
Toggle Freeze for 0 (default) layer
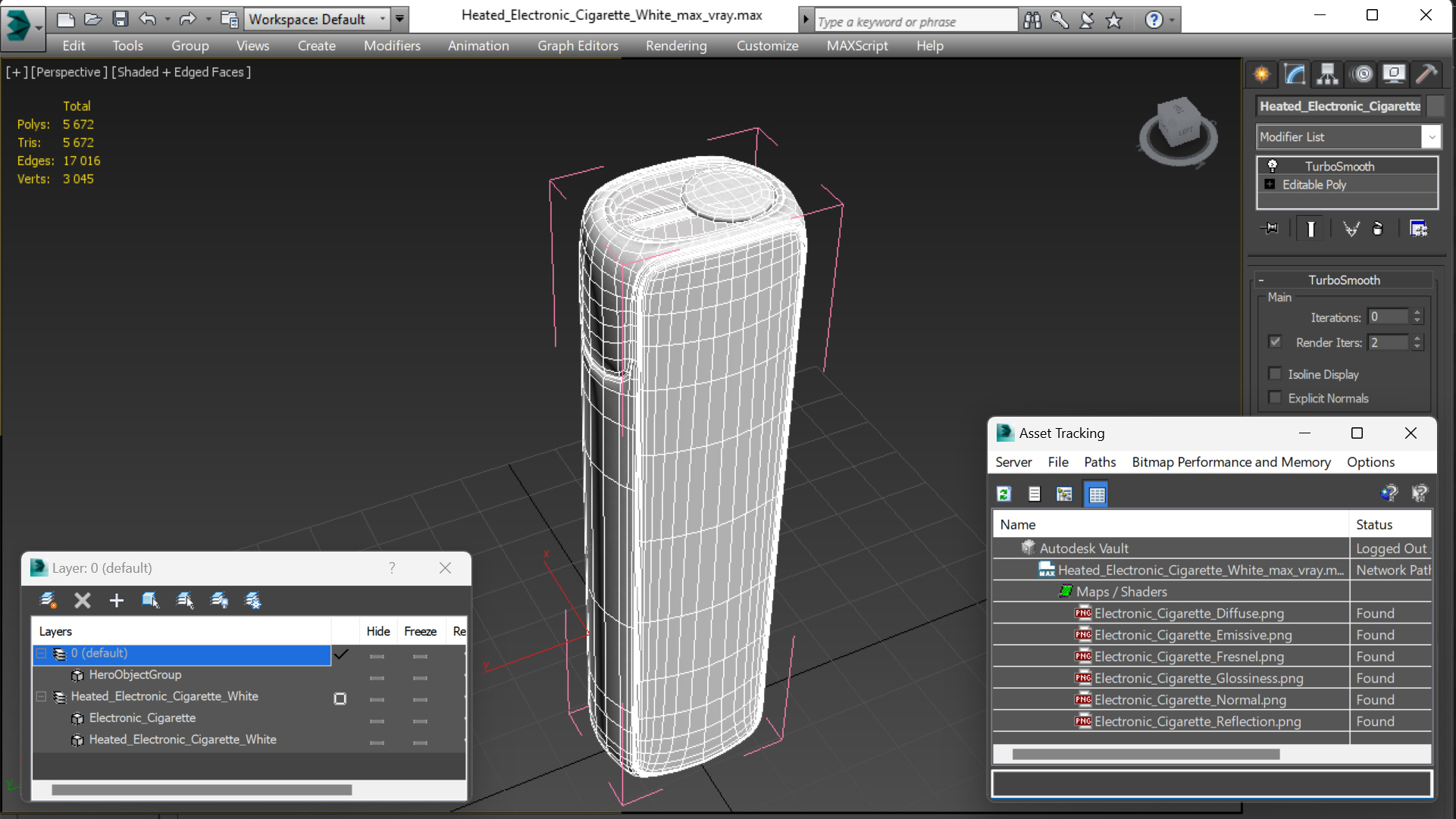[421, 656]
